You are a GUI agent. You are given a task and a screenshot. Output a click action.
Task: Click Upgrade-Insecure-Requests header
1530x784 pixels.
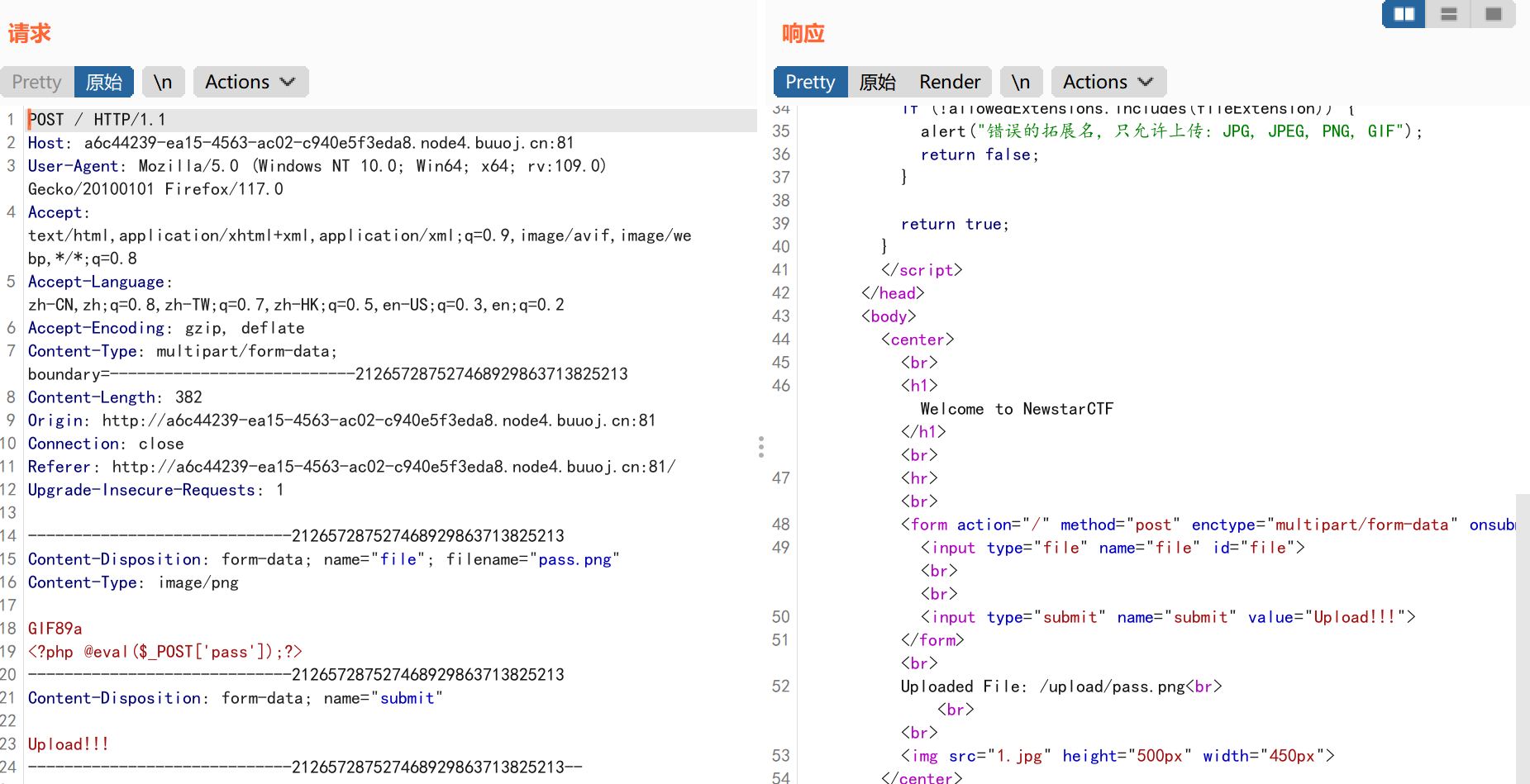pos(156,490)
